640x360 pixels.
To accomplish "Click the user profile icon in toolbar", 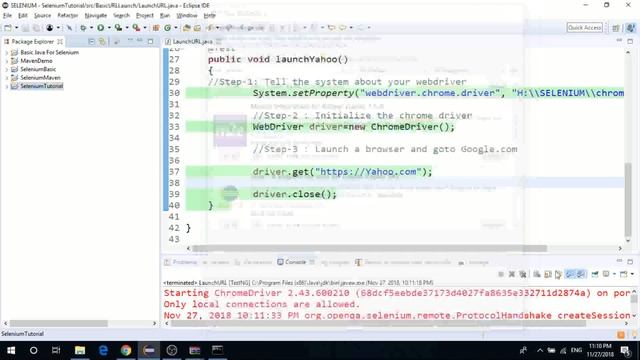I will click(x=49, y=28).
